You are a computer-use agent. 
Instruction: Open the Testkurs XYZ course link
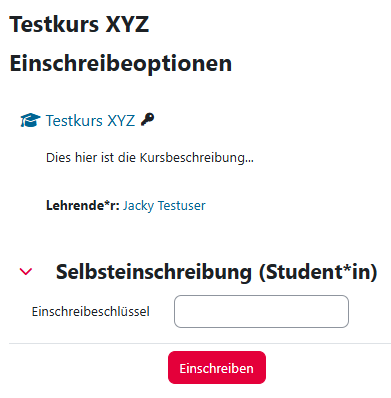(x=90, y=121)
